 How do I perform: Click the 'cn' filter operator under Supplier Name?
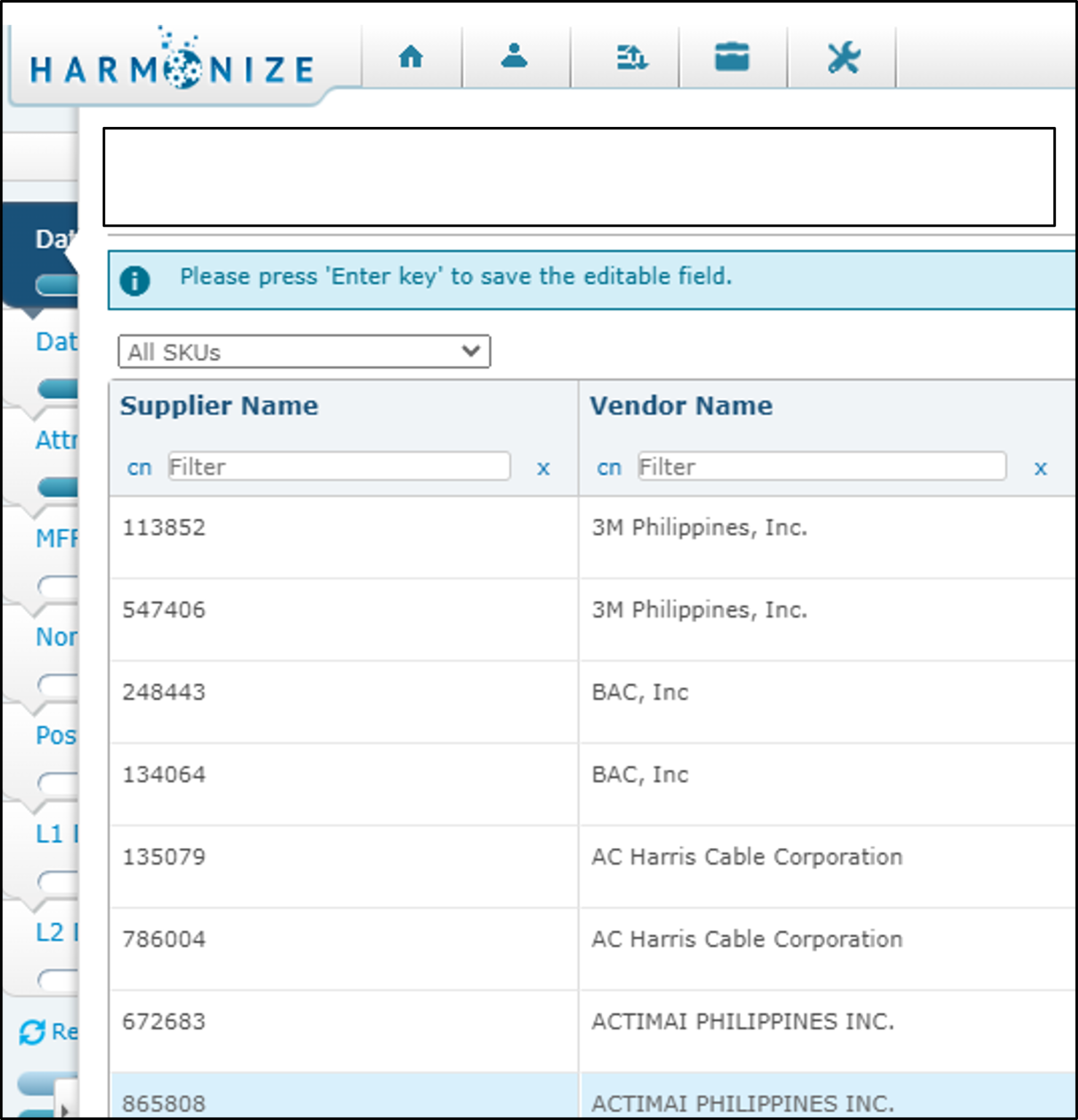pyautogui.click(x=140, y=467)
